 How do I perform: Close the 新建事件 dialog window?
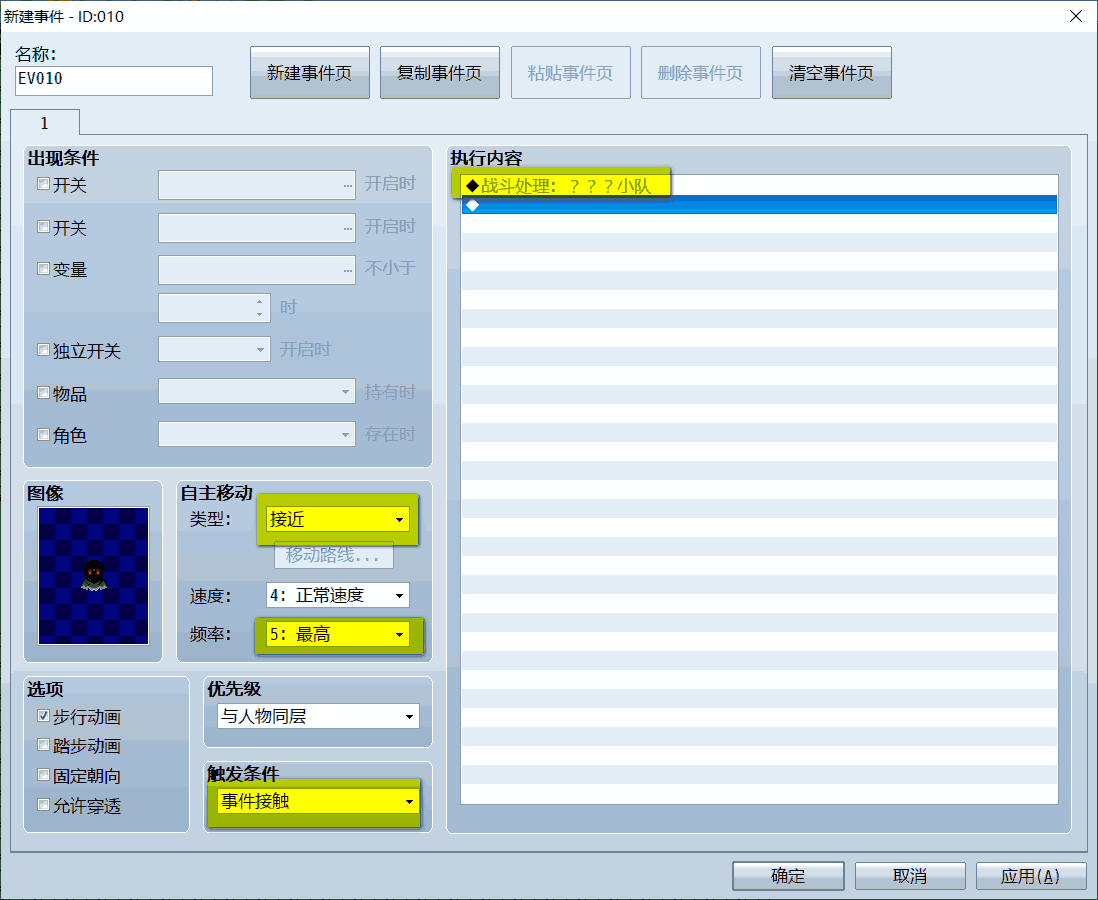coord(1076,15)
